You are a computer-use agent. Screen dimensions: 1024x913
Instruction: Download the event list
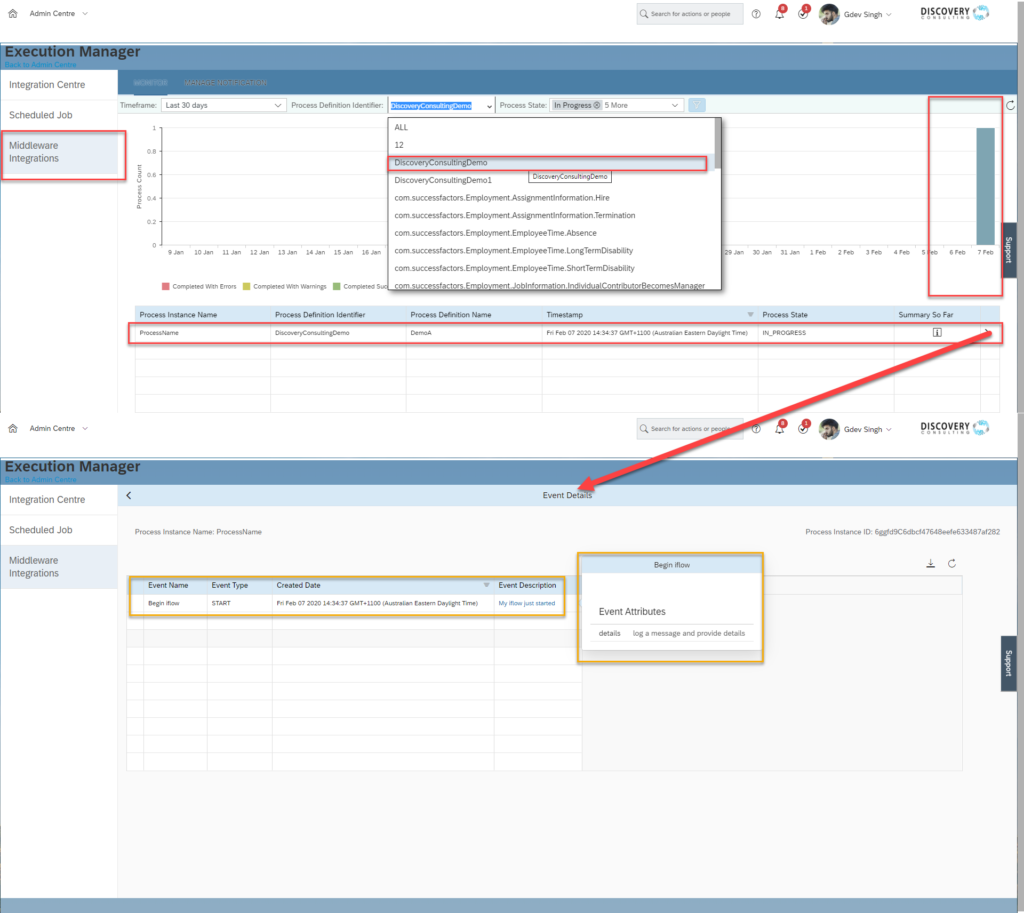(930, 563)
